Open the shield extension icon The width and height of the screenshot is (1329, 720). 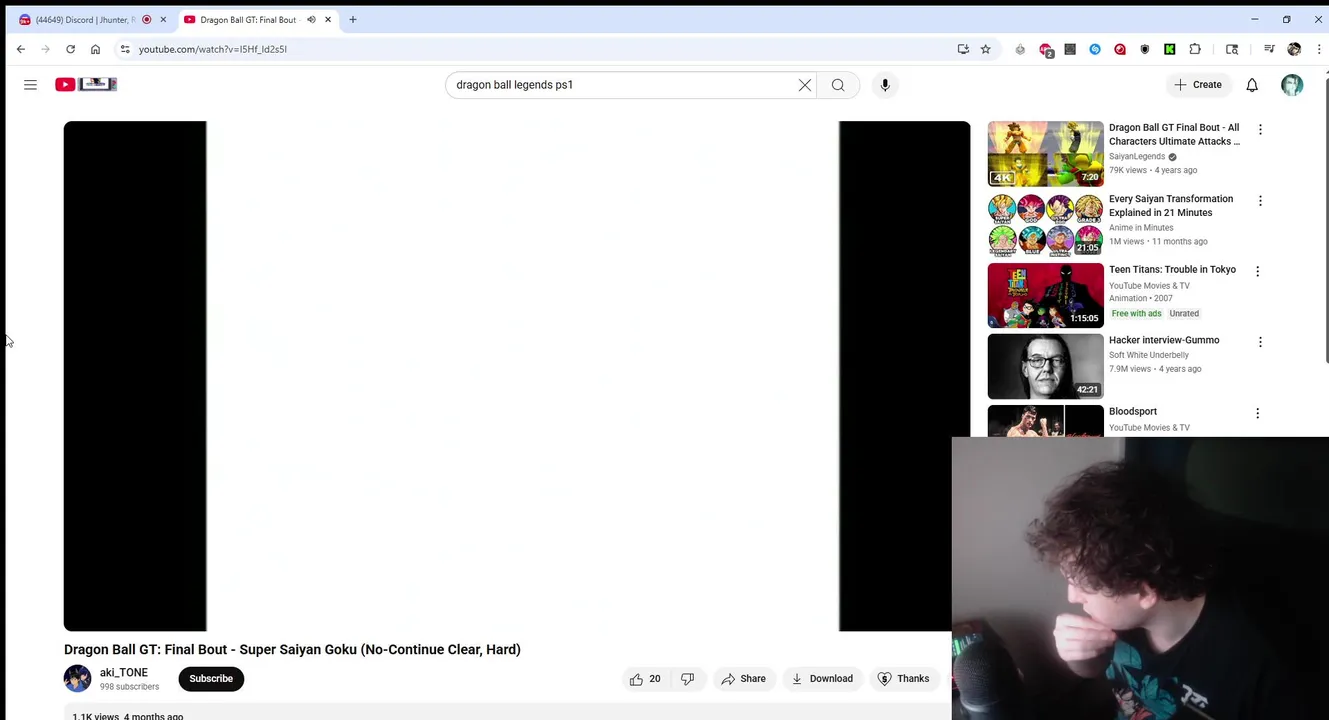click(1145, 49)
